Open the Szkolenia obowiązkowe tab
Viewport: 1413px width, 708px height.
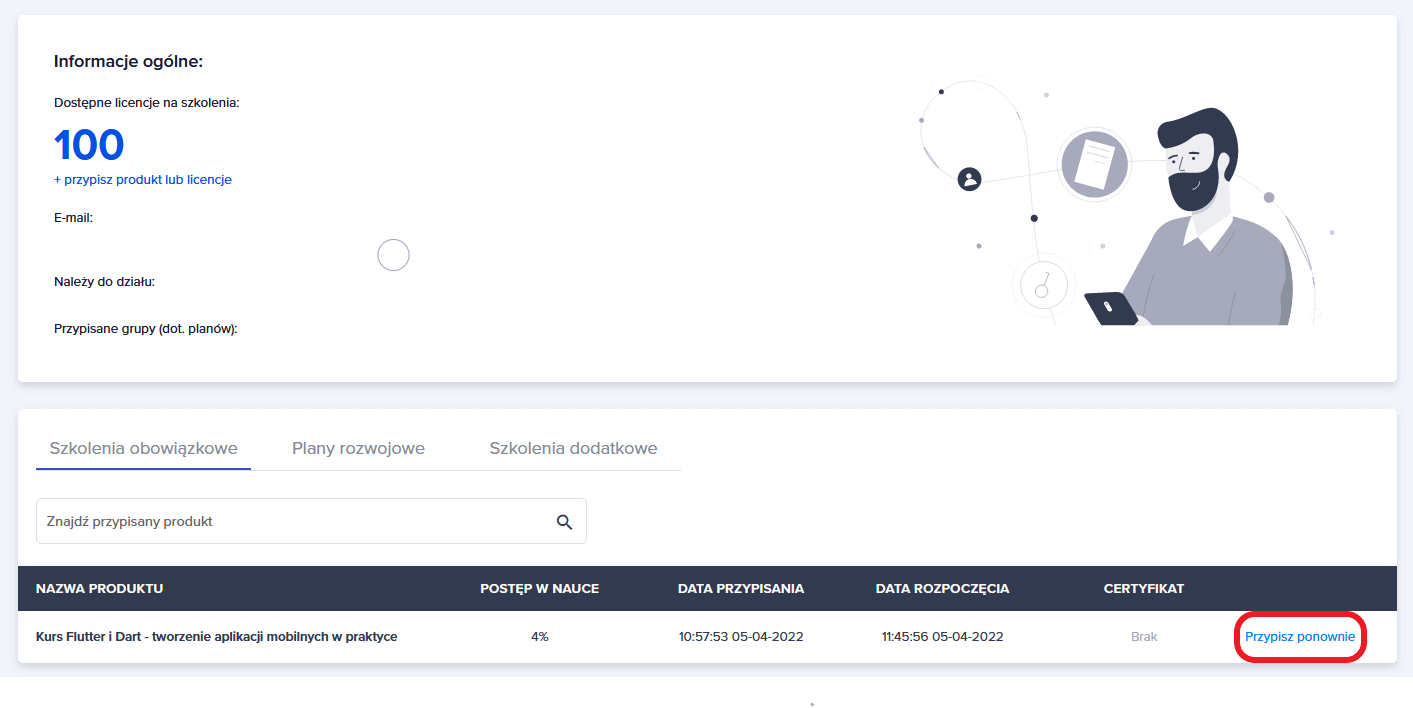tap(143, 448)
